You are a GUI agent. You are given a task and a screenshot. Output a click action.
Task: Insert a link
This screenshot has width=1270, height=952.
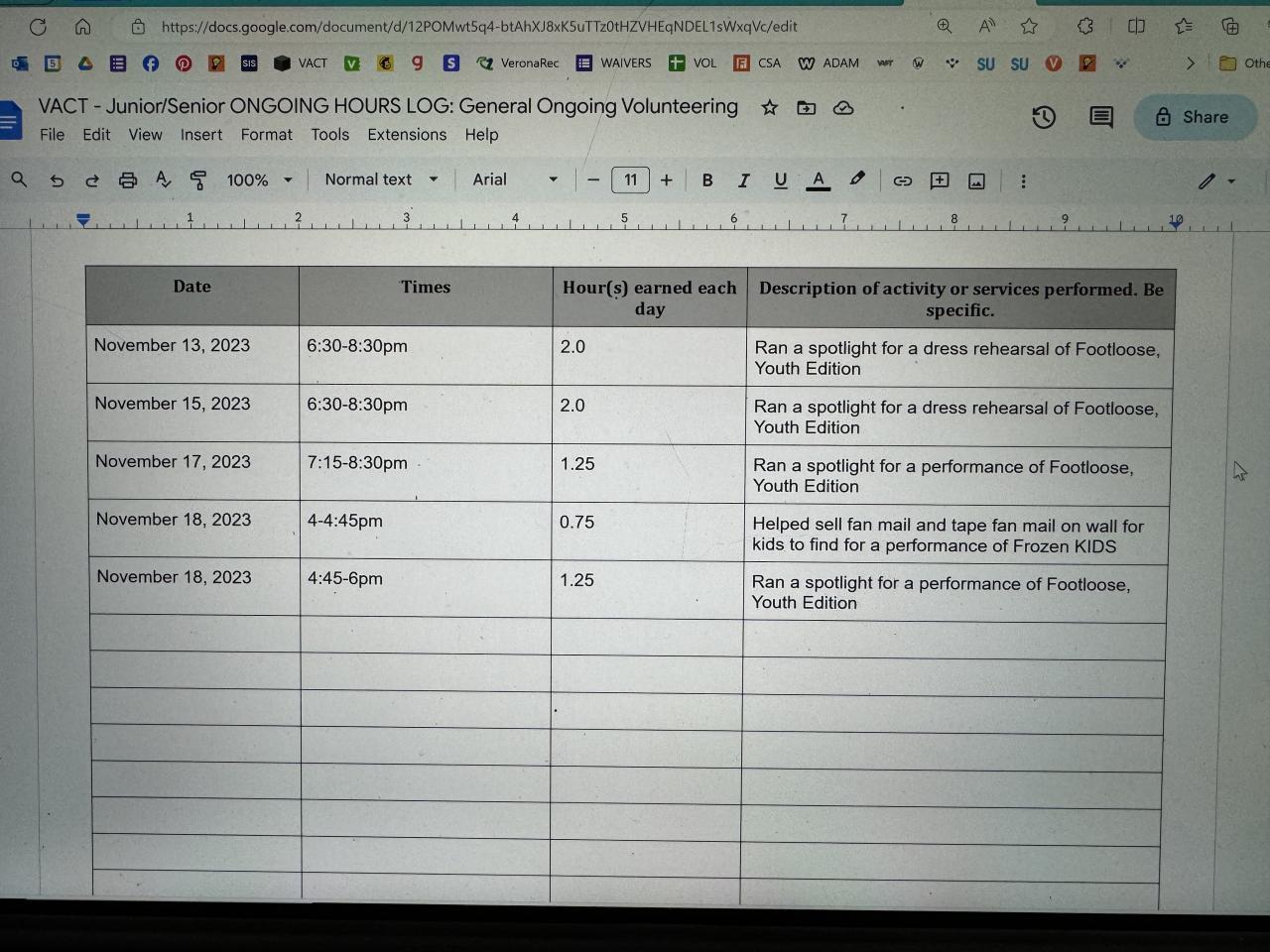coord(902,180)
